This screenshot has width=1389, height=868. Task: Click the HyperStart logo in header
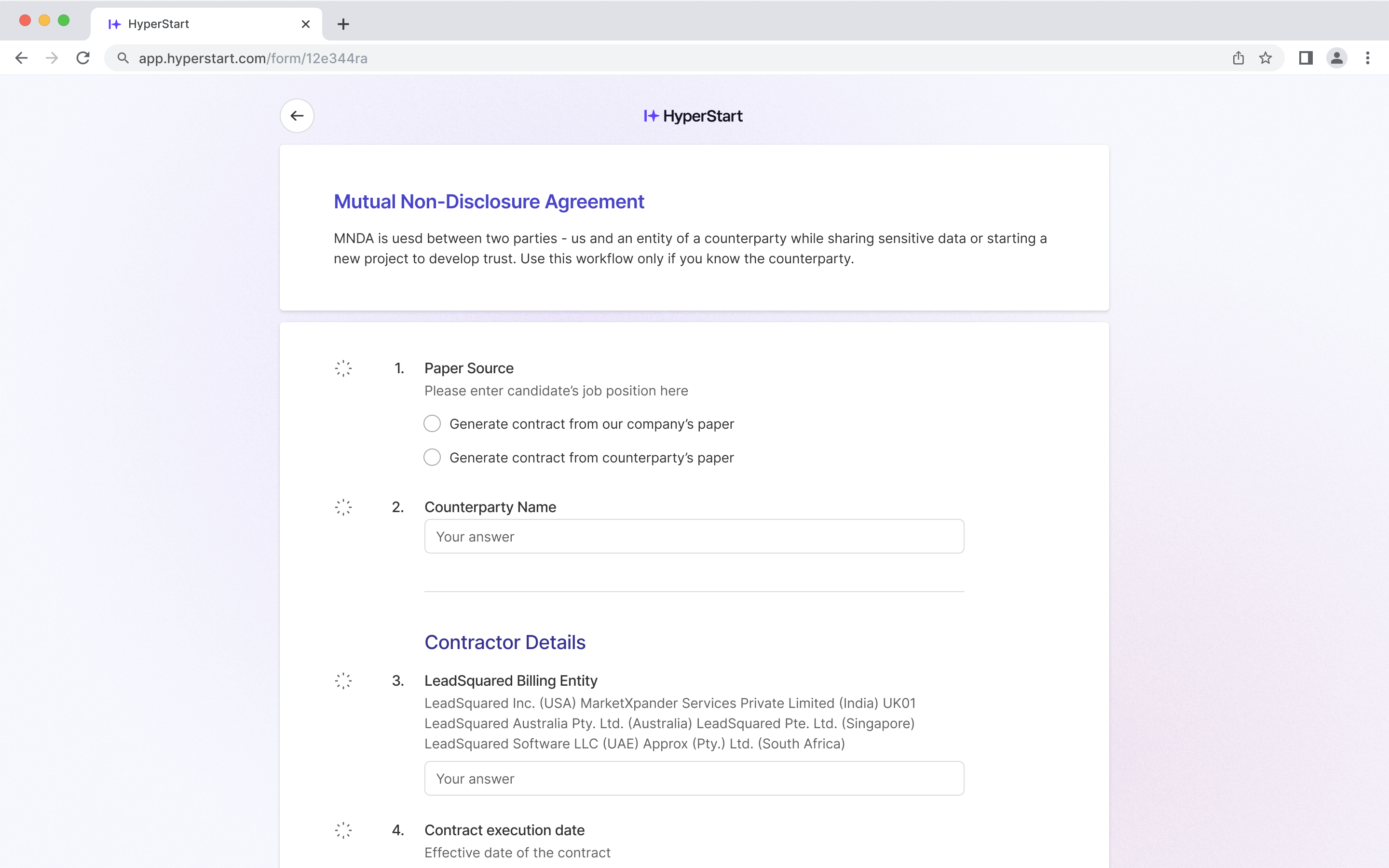[694, 116]
